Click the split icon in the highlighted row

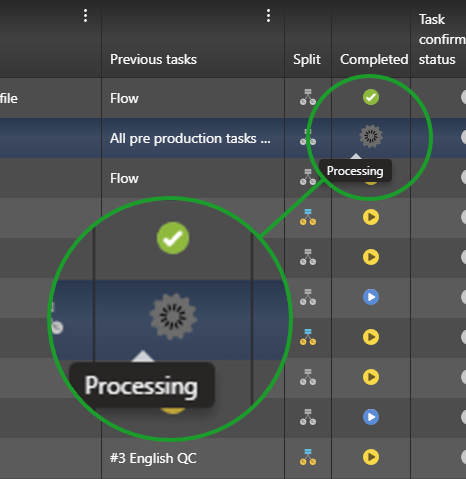pyautogui.click(x=308, y=137)
